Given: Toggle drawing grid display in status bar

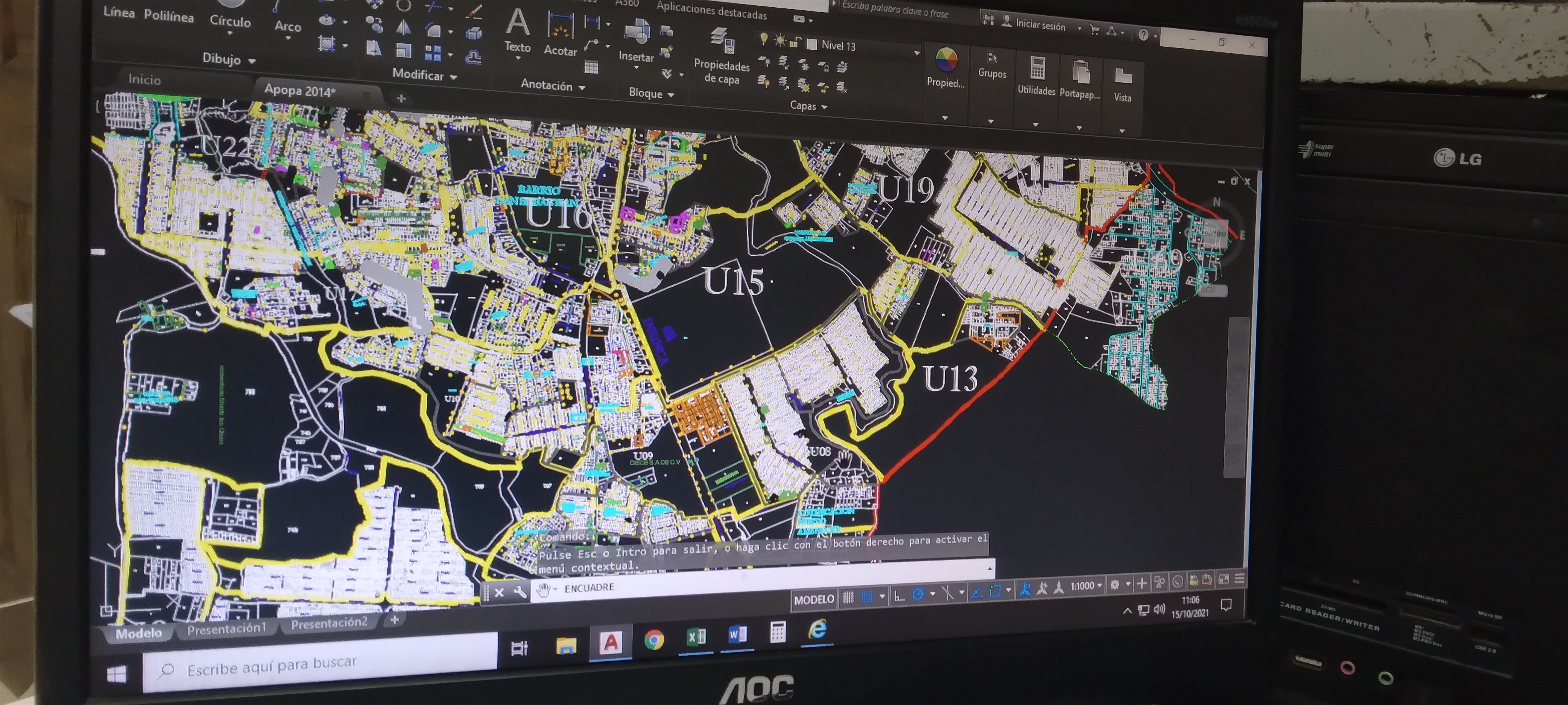Looking at the screenshot, I should pyautogui.click(x=848, y=598).
